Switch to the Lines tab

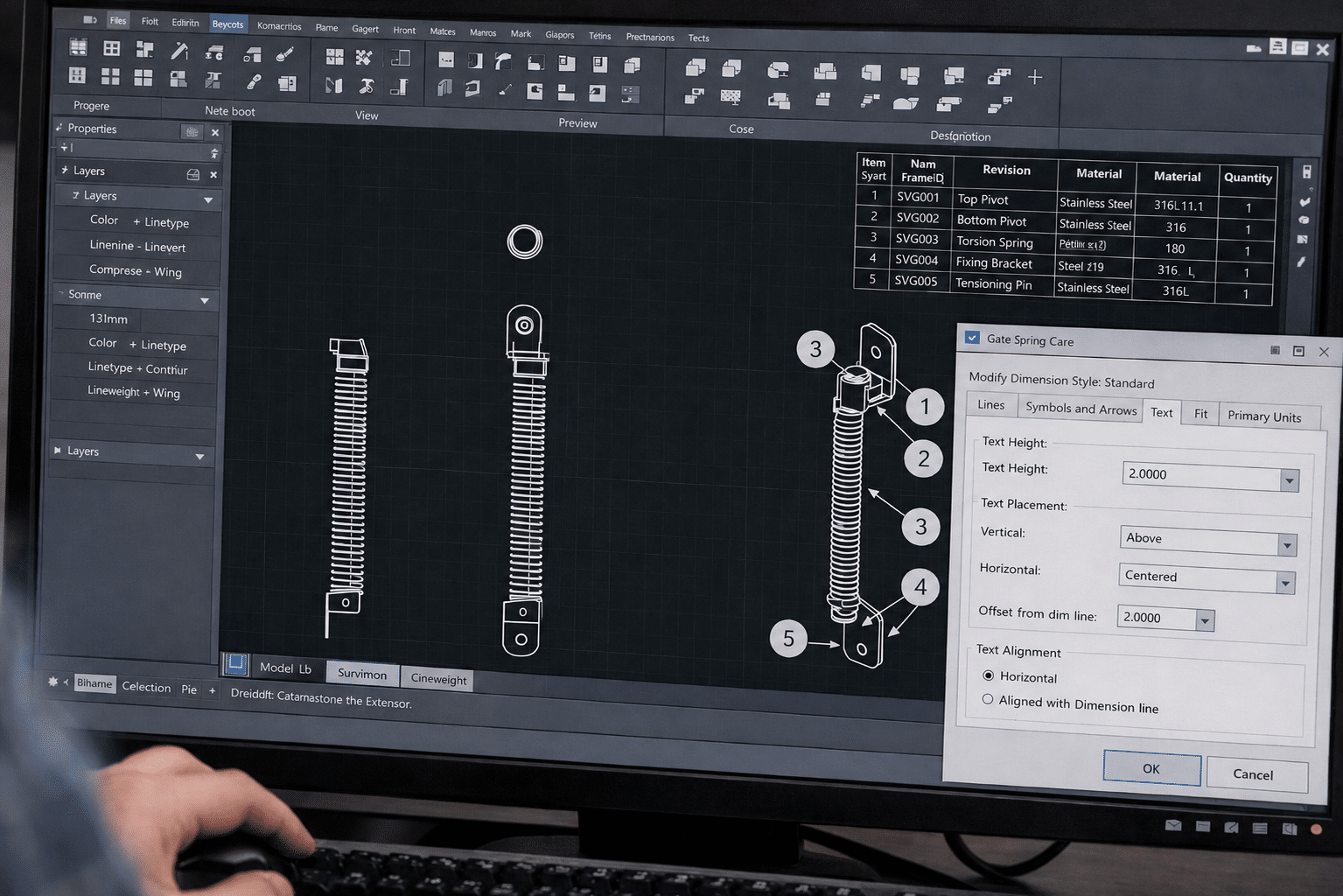[x=991, y=404]
